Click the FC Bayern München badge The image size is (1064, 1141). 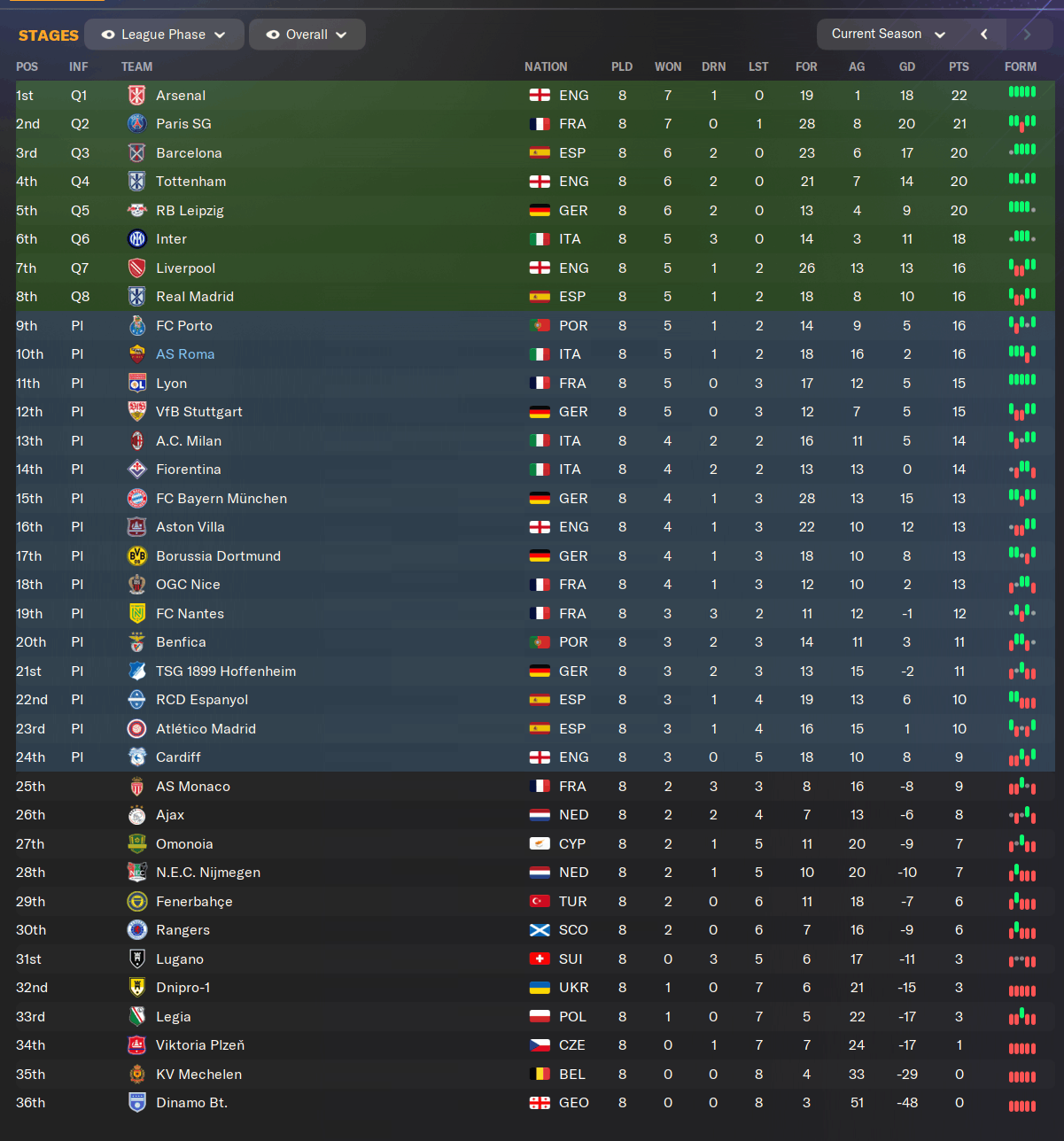click(x=136, y=499)
